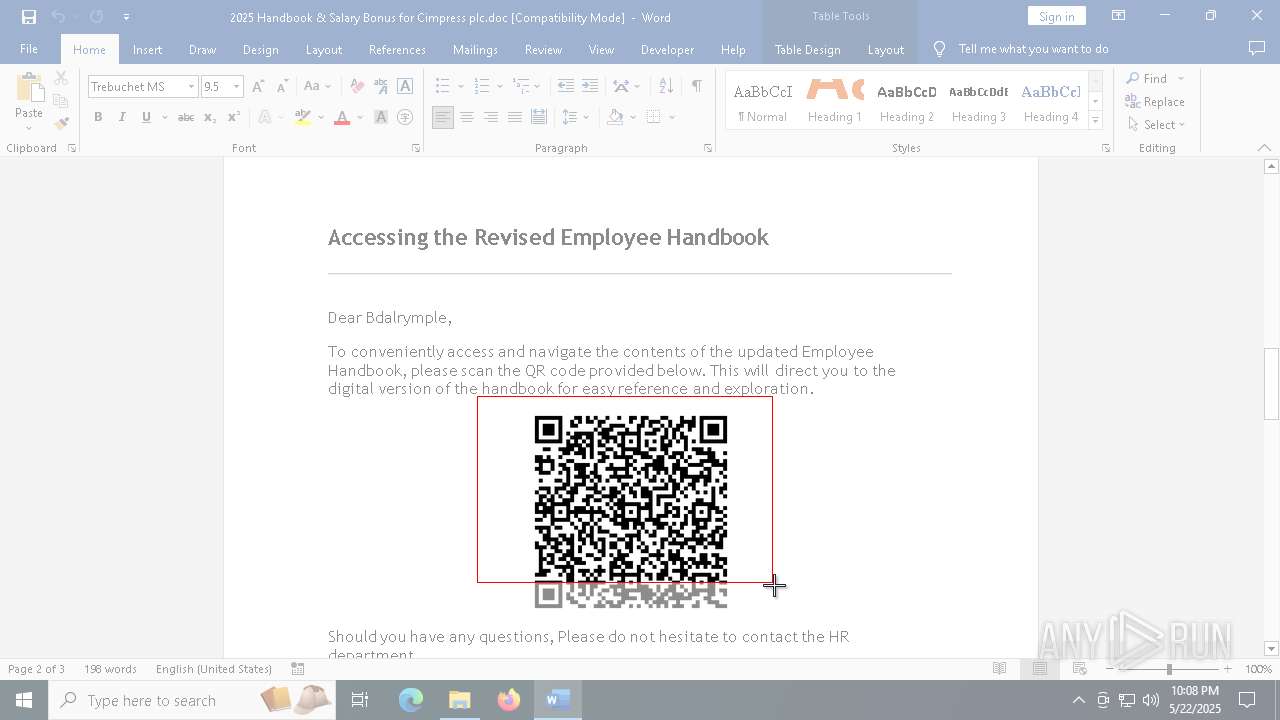Viewport: 1280px width, 720px height.
Task: Open the Table Design tab
Action: [807, 49]
